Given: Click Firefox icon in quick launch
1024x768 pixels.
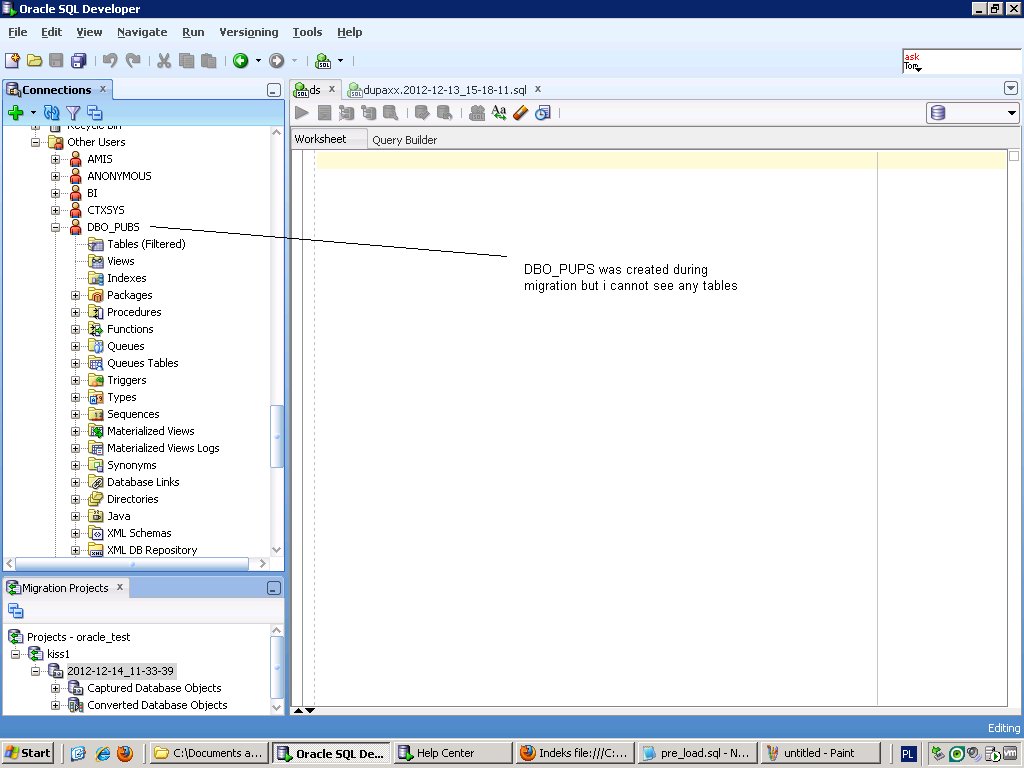Looking at the screenshot, I should click(125, 753).
